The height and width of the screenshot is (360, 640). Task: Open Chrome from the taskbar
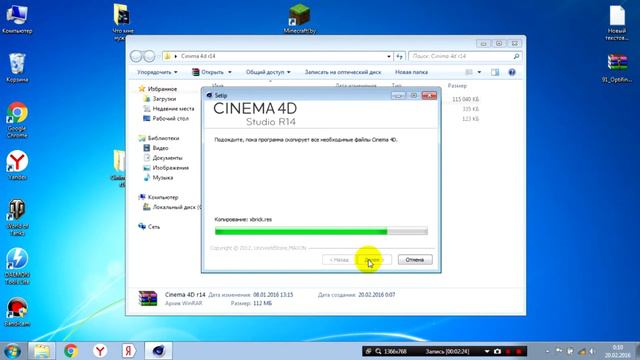pos(71,351)
